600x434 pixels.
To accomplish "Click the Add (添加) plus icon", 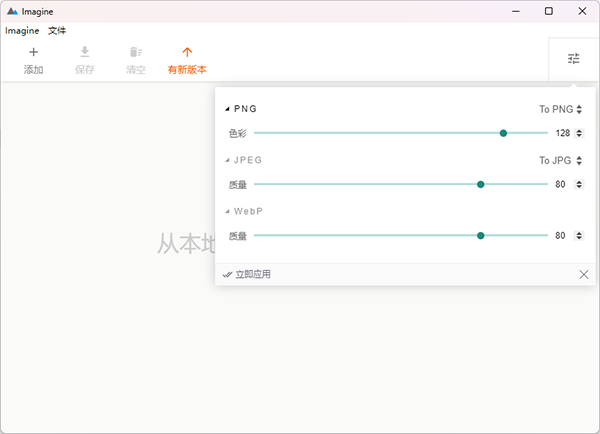I will (x=34, y=52).
